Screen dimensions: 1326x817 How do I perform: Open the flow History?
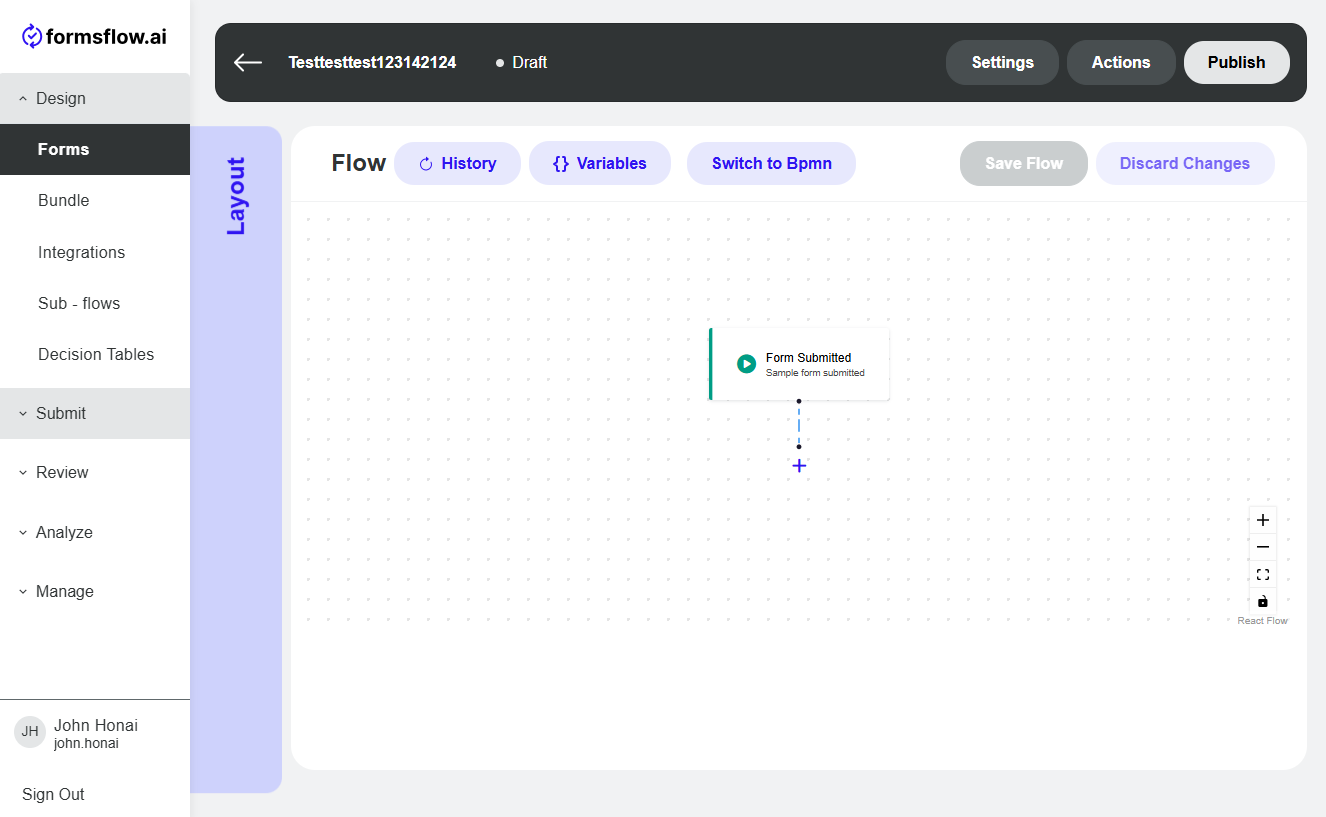pos(457,163)
